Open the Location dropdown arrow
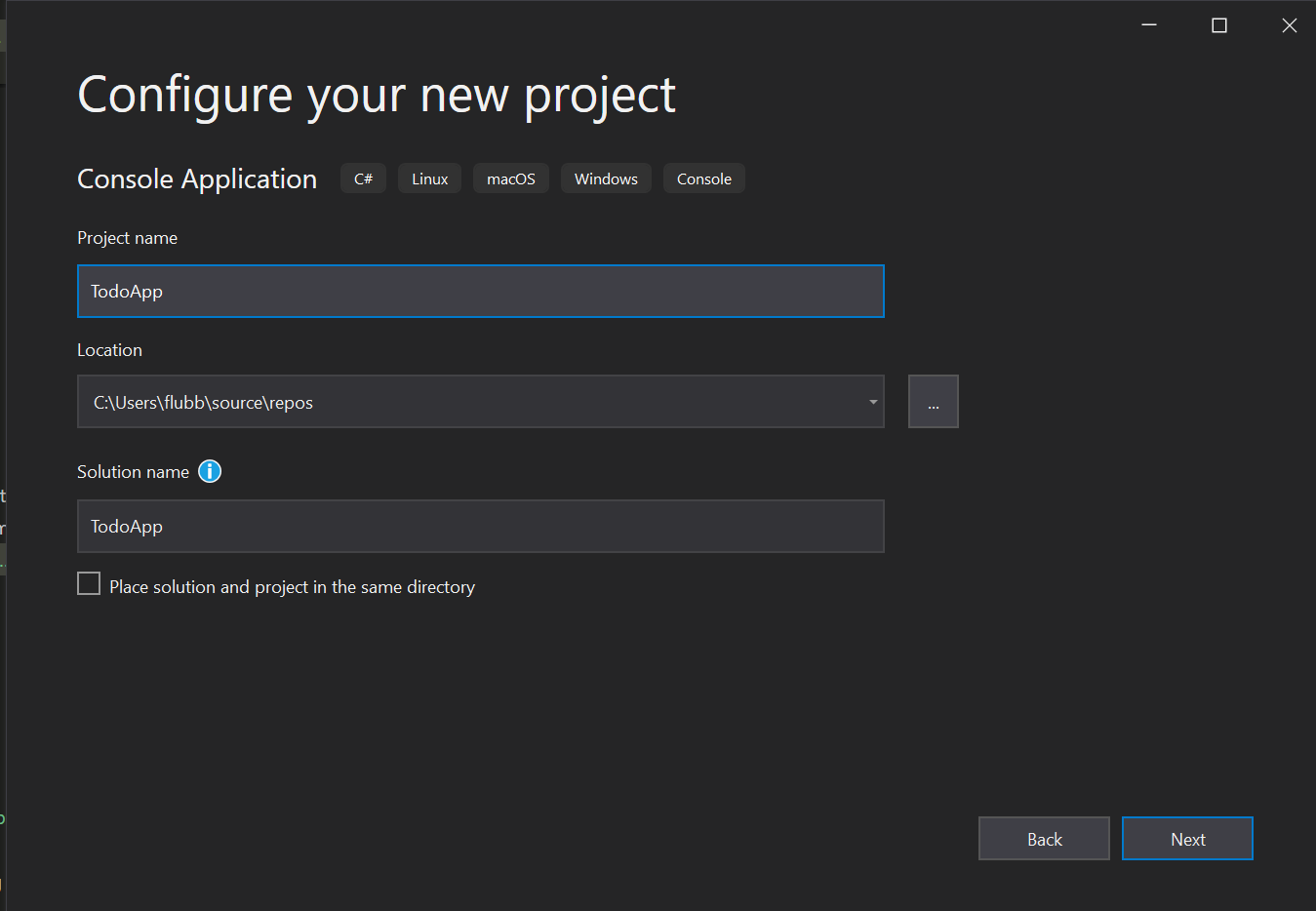Screen dimensions: 1316x911 pyautogui.click(x=871, y=401)
